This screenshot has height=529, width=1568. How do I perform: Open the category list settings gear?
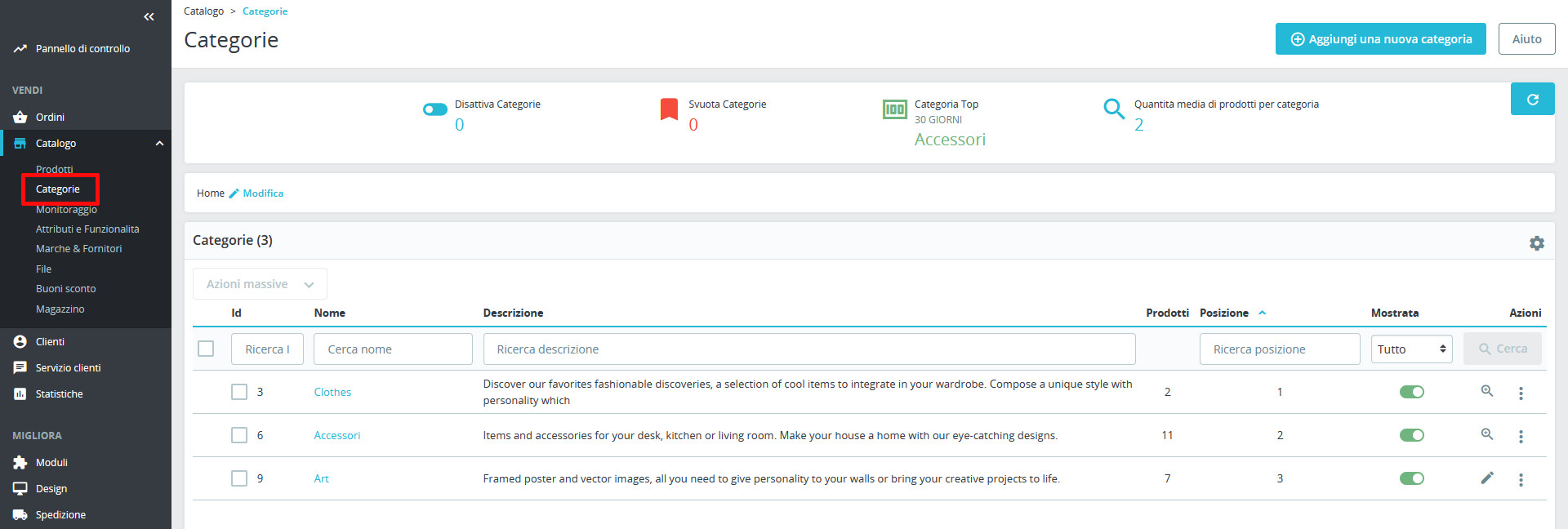click(1537, 243)
